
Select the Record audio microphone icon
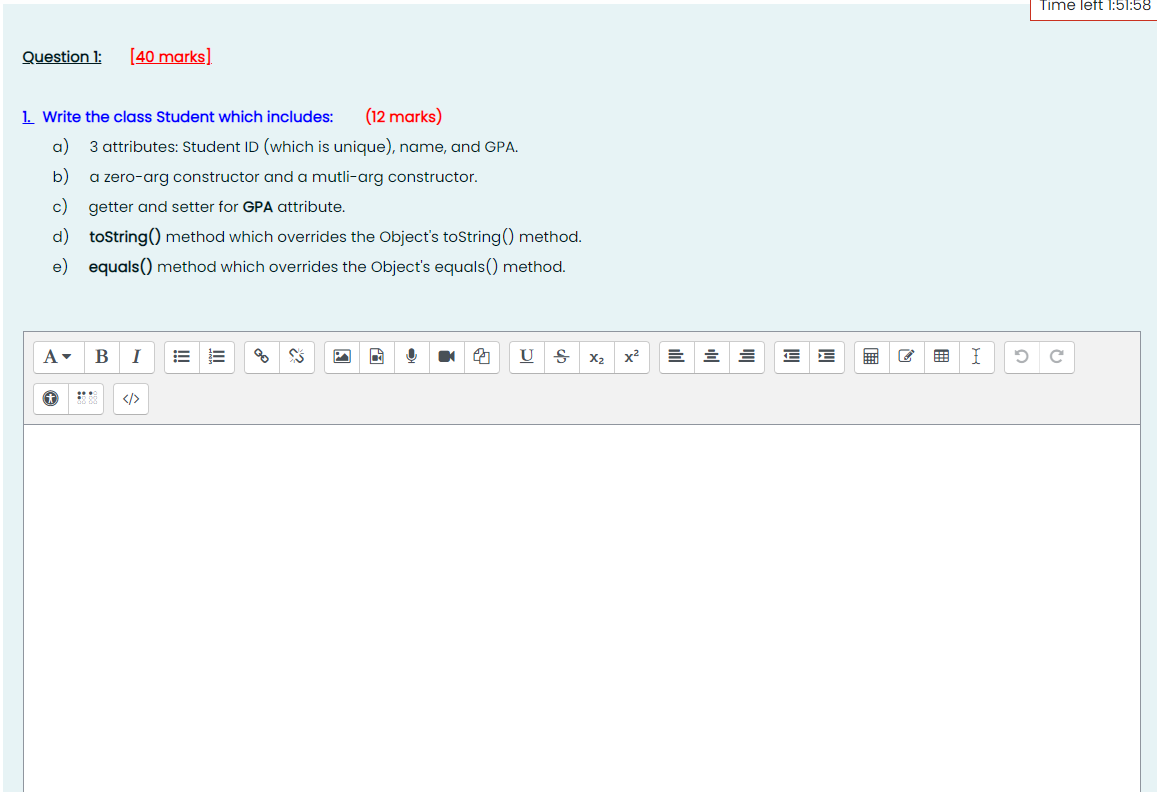click(411, 356)
